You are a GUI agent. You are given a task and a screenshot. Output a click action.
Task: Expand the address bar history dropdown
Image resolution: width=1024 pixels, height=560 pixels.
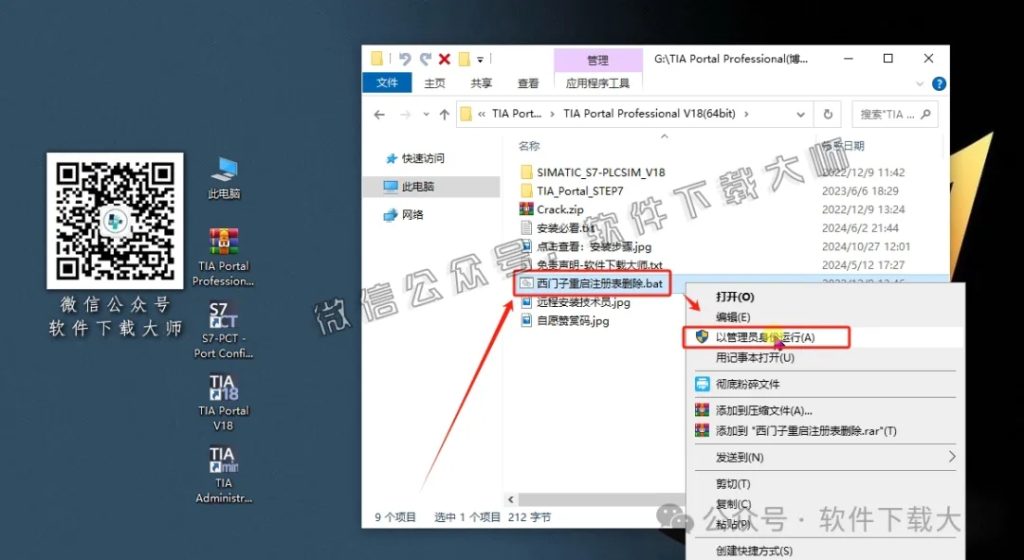801,114
